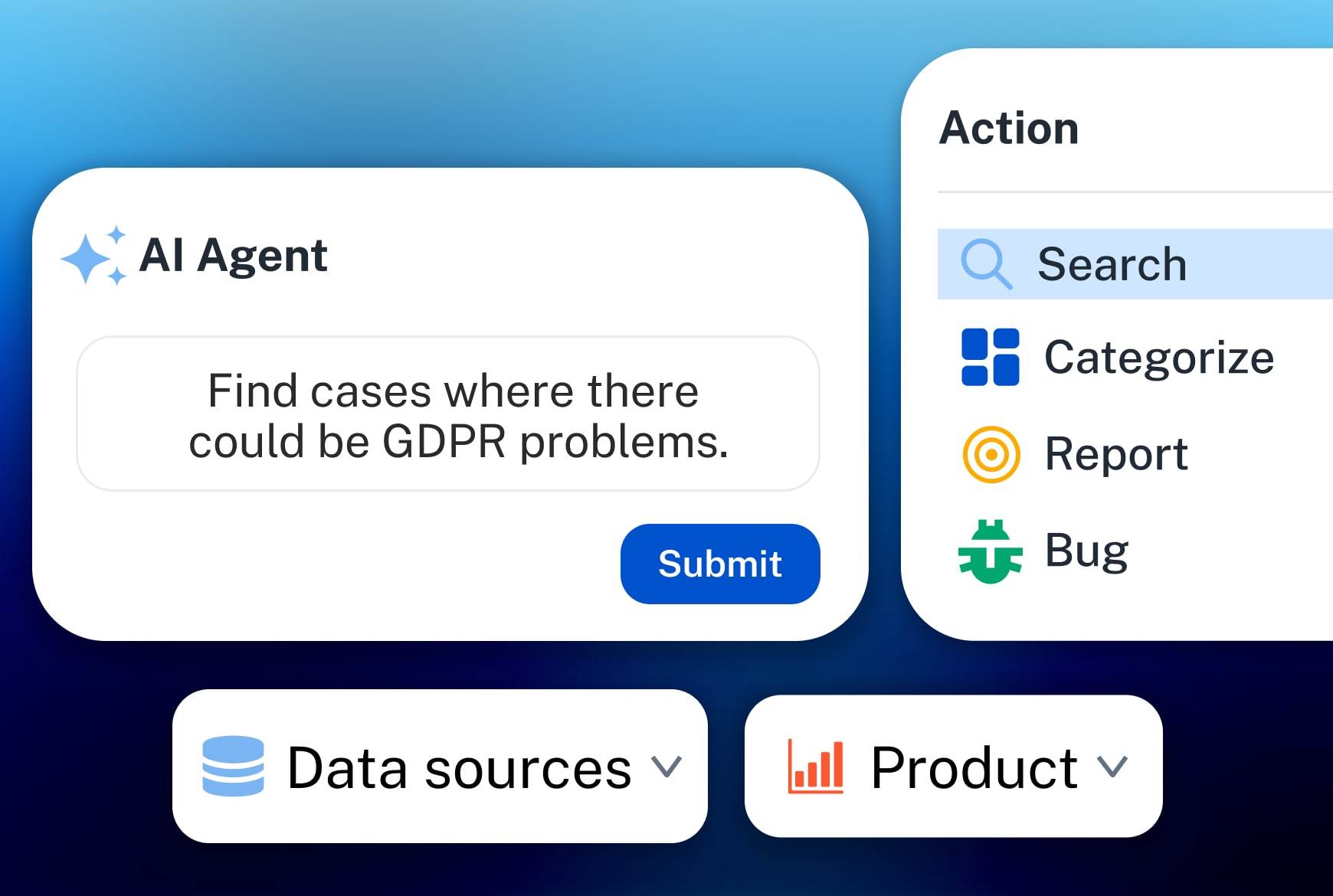This screenshot has height=896, width=1333.
Task: Expand the Data sources chevron
Action: pyautogui.click(x=666, y=767)
